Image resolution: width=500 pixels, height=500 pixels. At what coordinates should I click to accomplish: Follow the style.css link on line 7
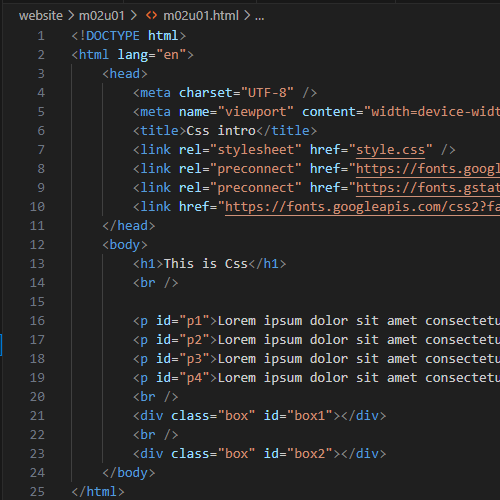pos(390,150)
